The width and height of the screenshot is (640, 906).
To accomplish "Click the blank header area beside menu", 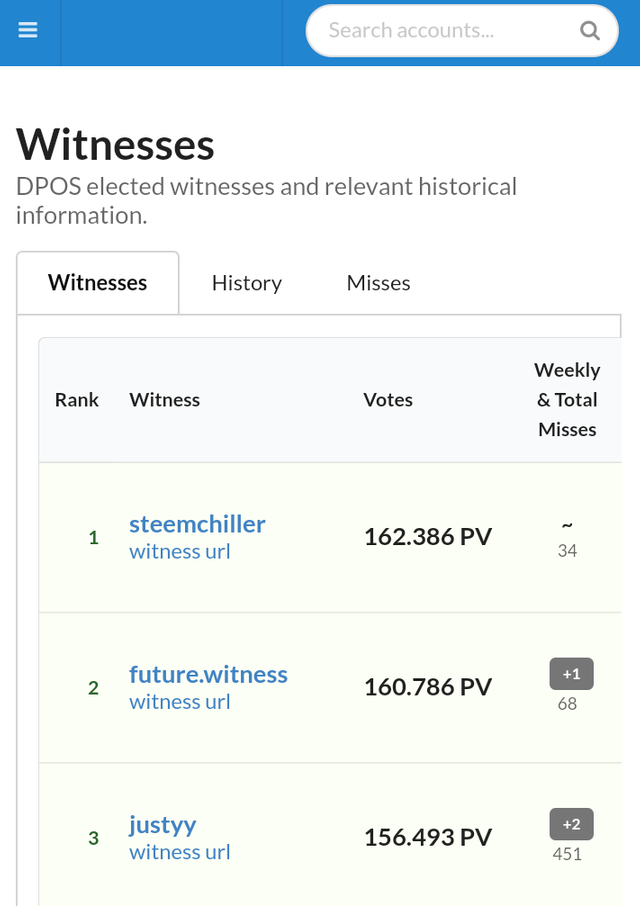I will pos(172,32).
